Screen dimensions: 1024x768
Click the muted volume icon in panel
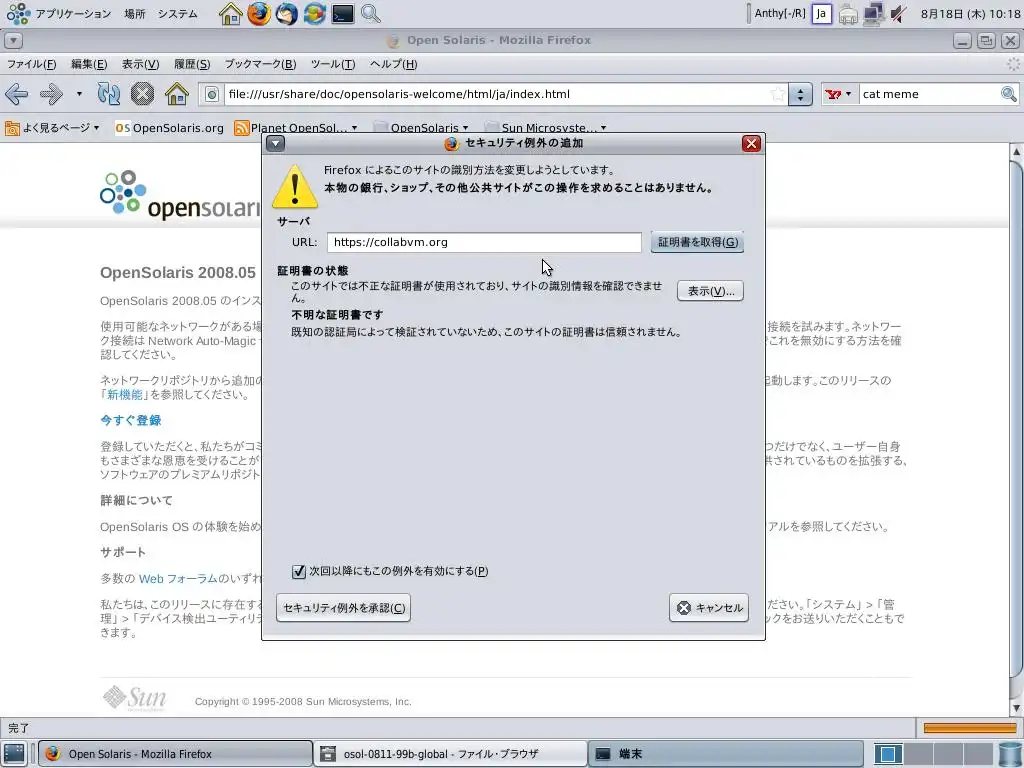(x=899, y=14)
